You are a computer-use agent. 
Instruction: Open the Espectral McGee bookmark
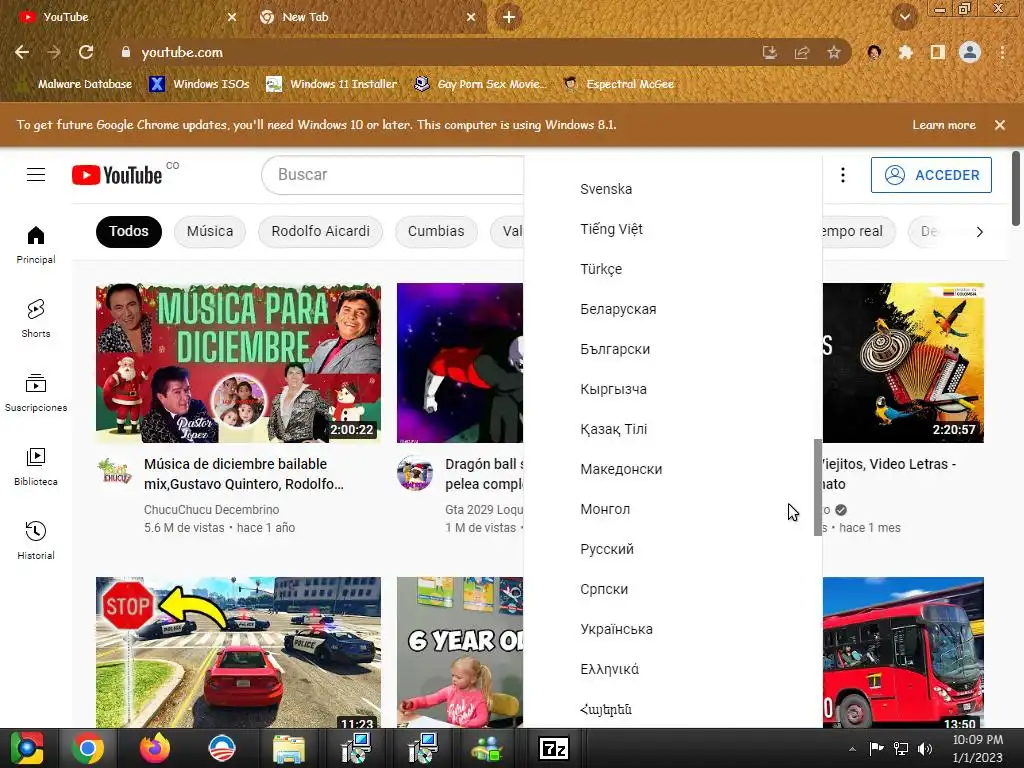tap(619, 84)
